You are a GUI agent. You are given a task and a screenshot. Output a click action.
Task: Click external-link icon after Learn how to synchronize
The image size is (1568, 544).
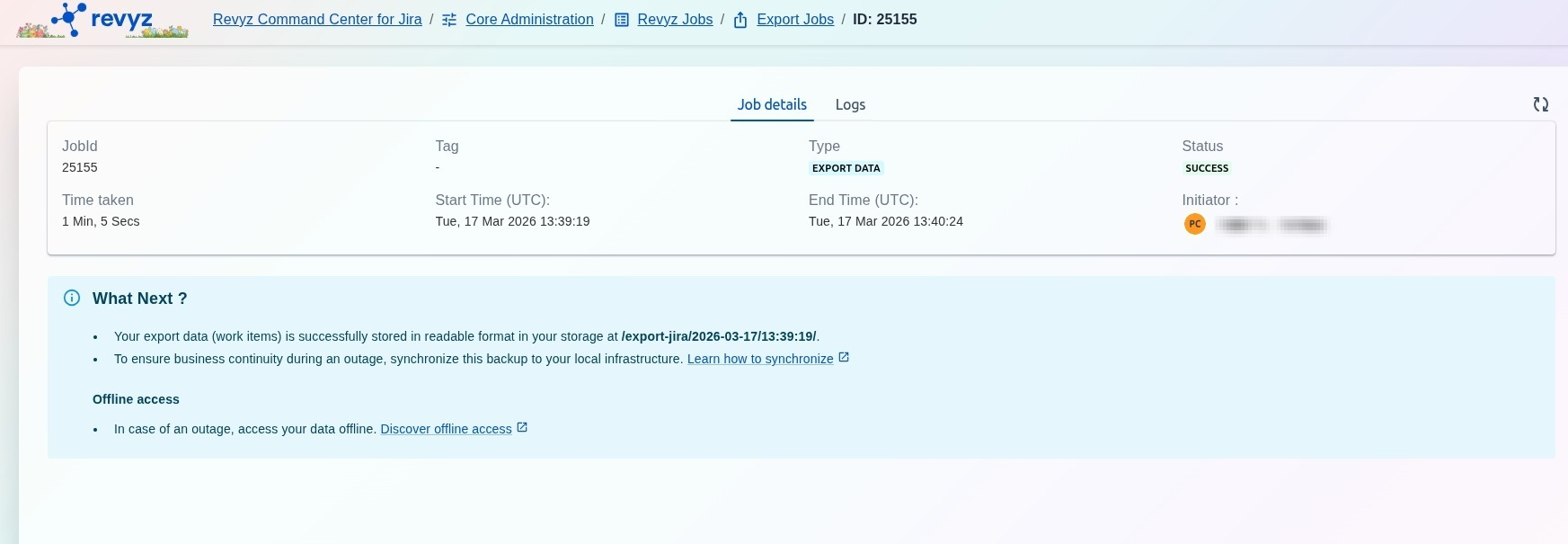pos(844,358)
